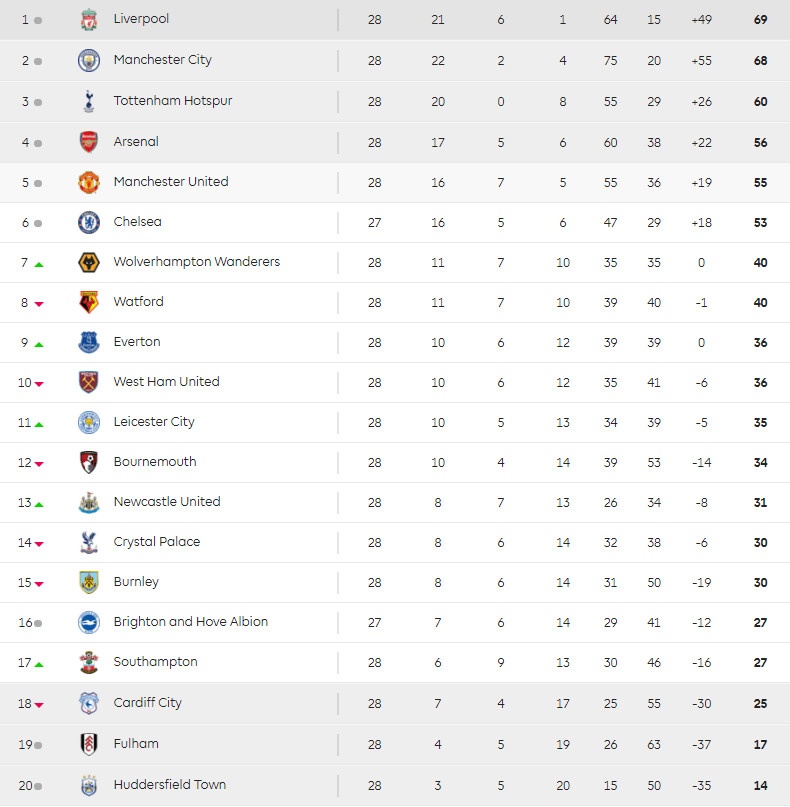Click green up arrow beside position 7

click(x=39, y=264)
